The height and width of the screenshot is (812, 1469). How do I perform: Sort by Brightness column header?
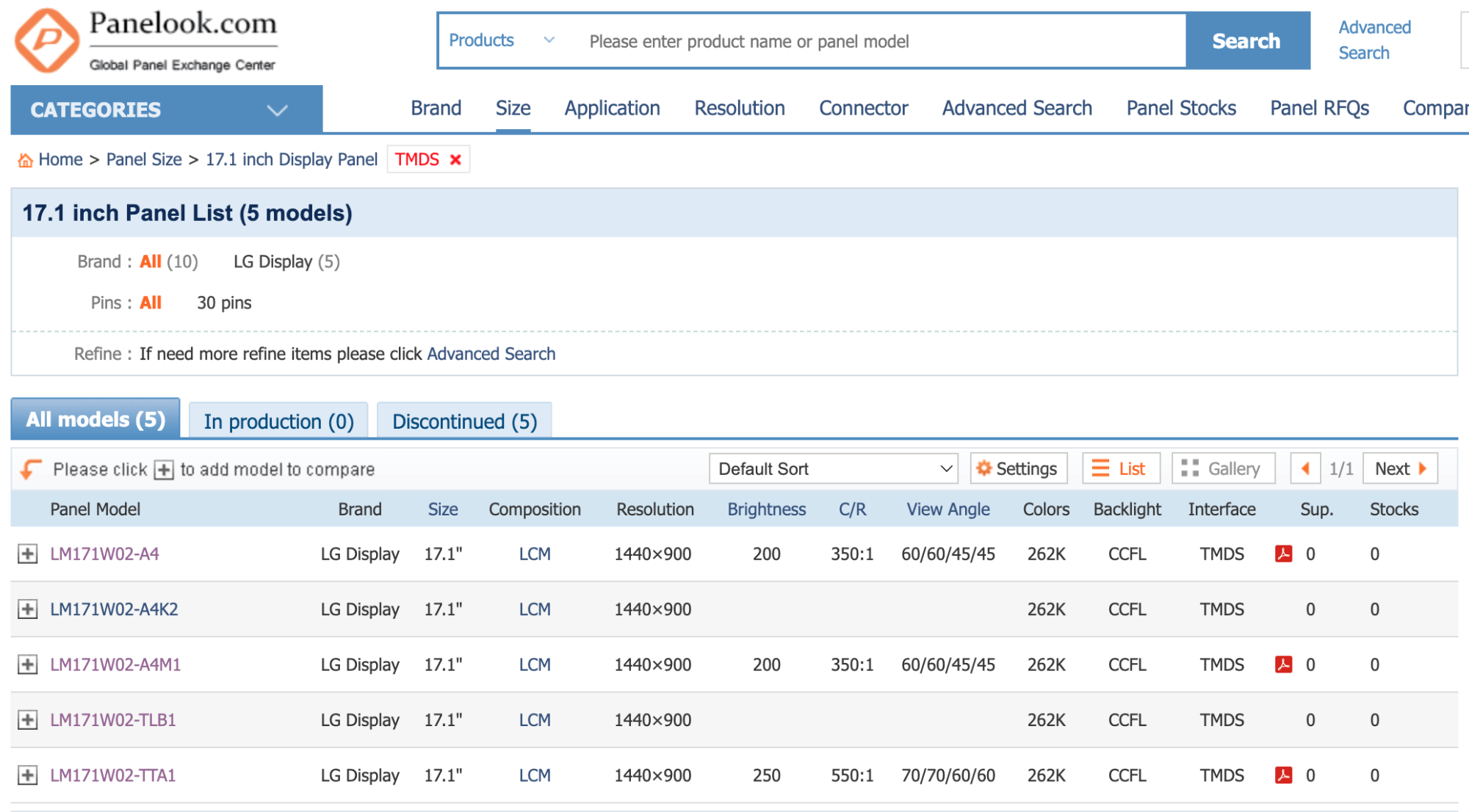point(766,510)
